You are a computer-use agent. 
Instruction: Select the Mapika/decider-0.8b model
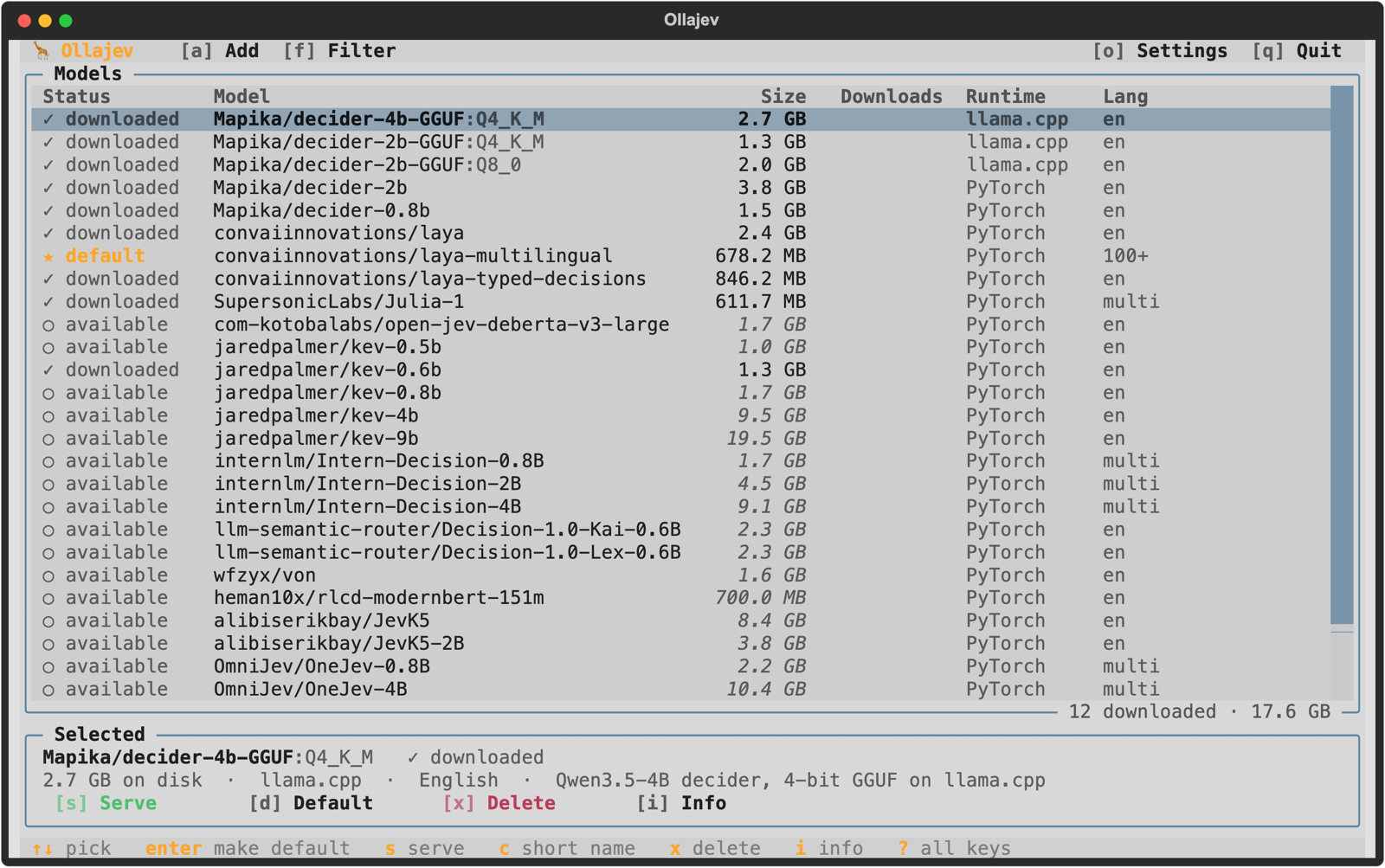tap(681, 211)
